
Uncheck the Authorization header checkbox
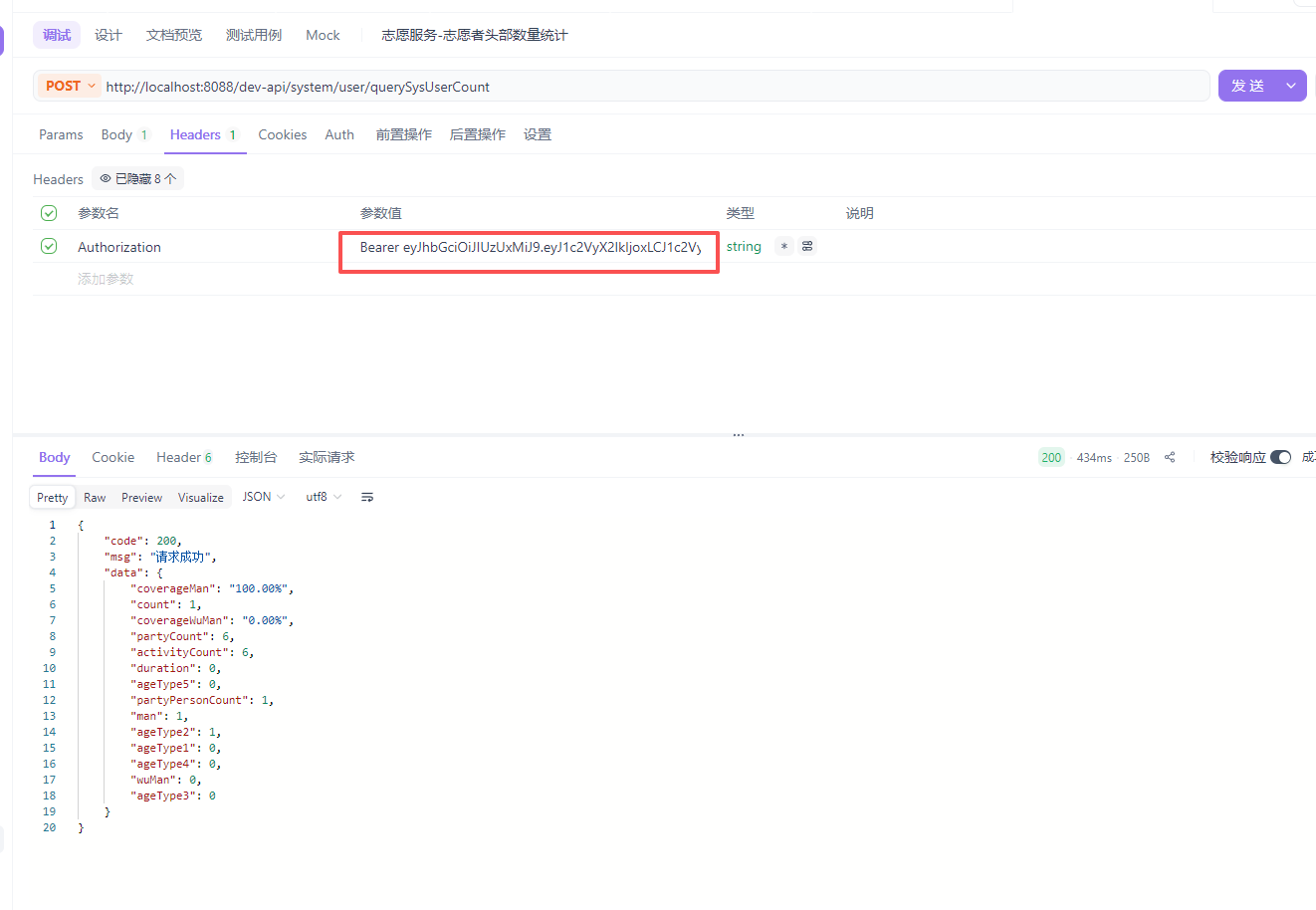49,246
